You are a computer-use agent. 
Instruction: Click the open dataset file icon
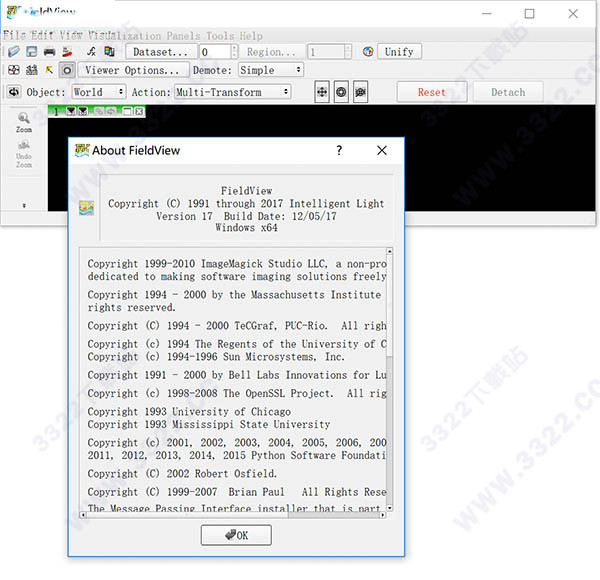14,51
